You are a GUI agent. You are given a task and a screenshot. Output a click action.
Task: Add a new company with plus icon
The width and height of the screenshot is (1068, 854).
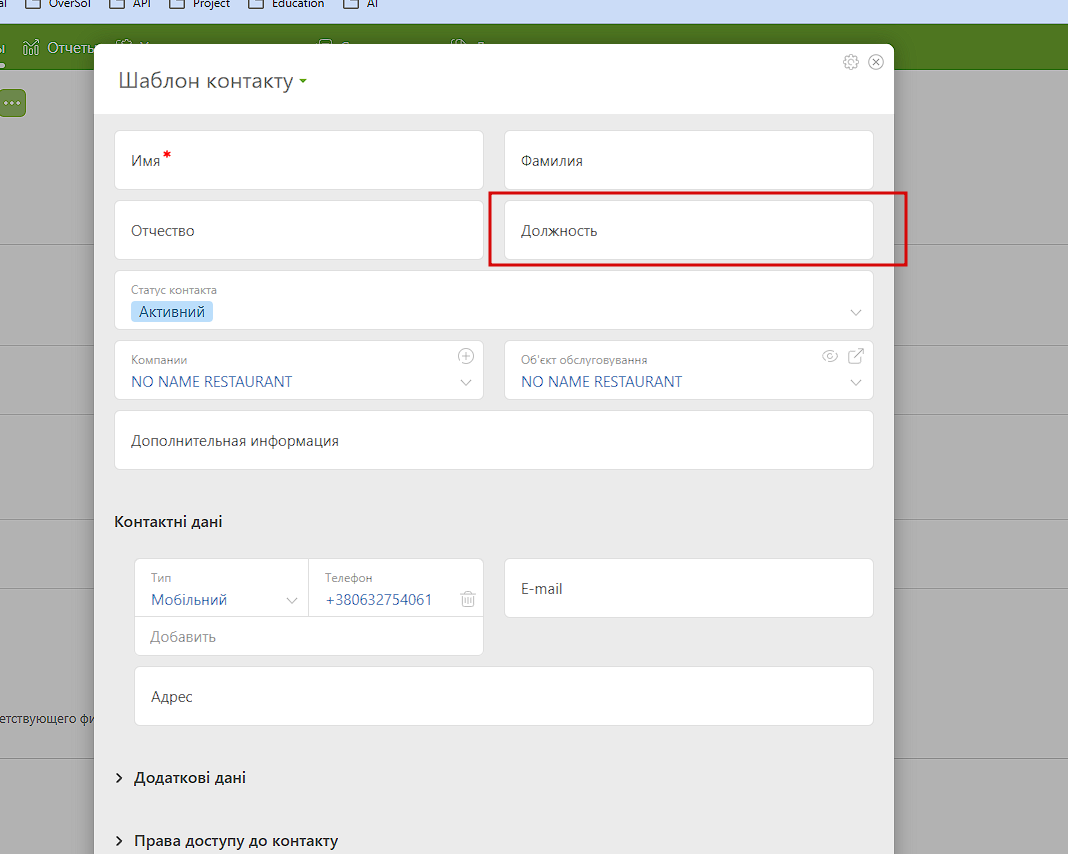466,356
